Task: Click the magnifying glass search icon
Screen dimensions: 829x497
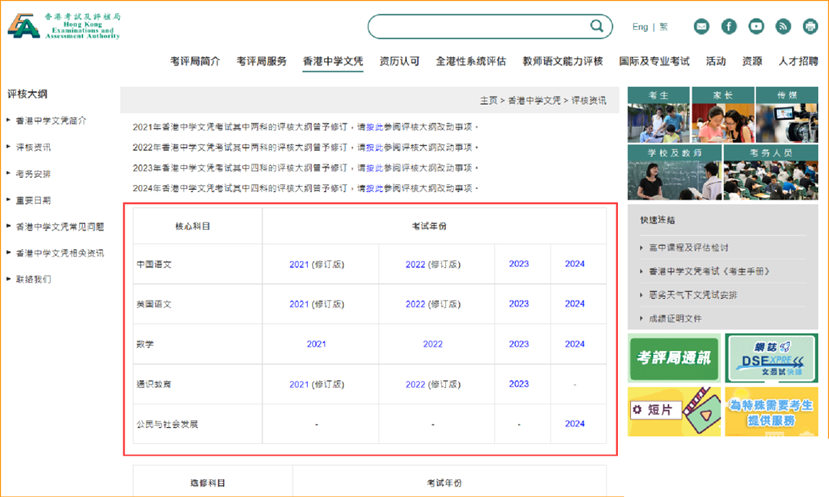Action: (596, 26)
